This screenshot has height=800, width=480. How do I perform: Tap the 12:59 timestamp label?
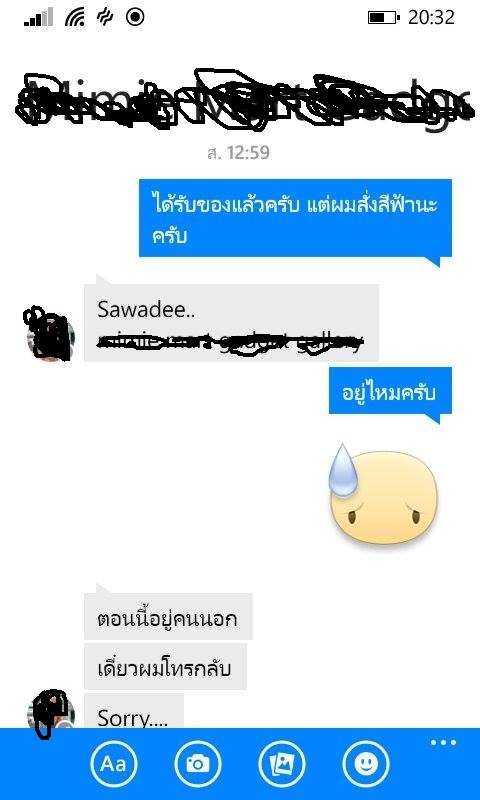238,153
